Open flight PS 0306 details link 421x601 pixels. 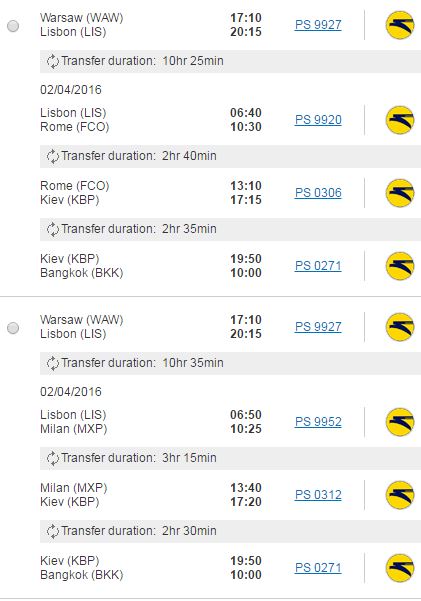[x=318, y=193]
